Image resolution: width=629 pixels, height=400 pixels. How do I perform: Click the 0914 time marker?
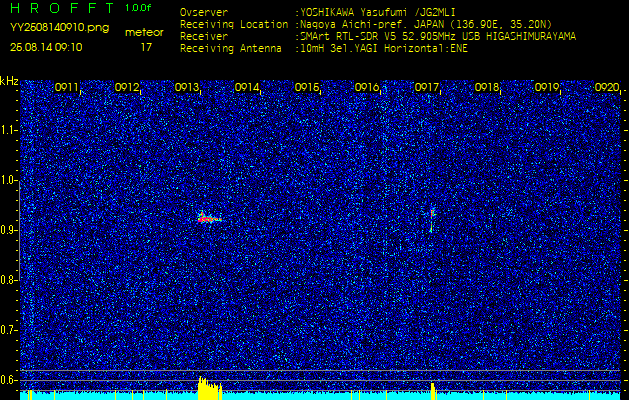coord(246,87)
